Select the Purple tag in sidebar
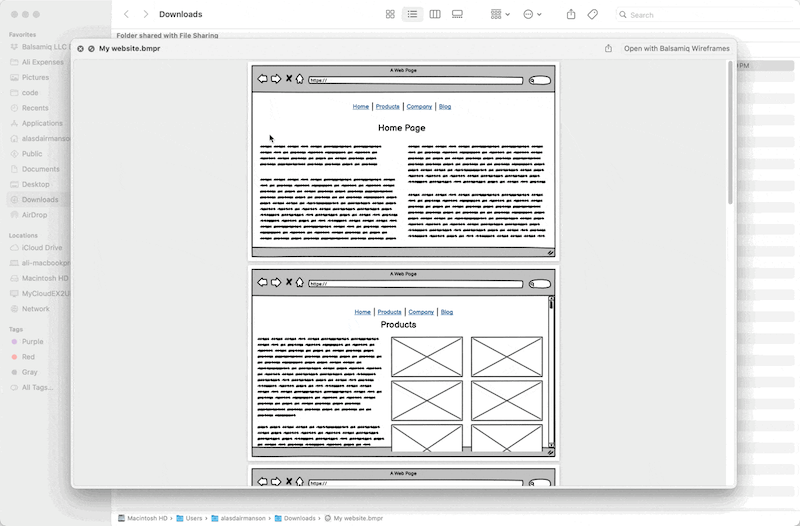This screenshot has width=800, height=526. pyautogui.click(x=33, y=342)
